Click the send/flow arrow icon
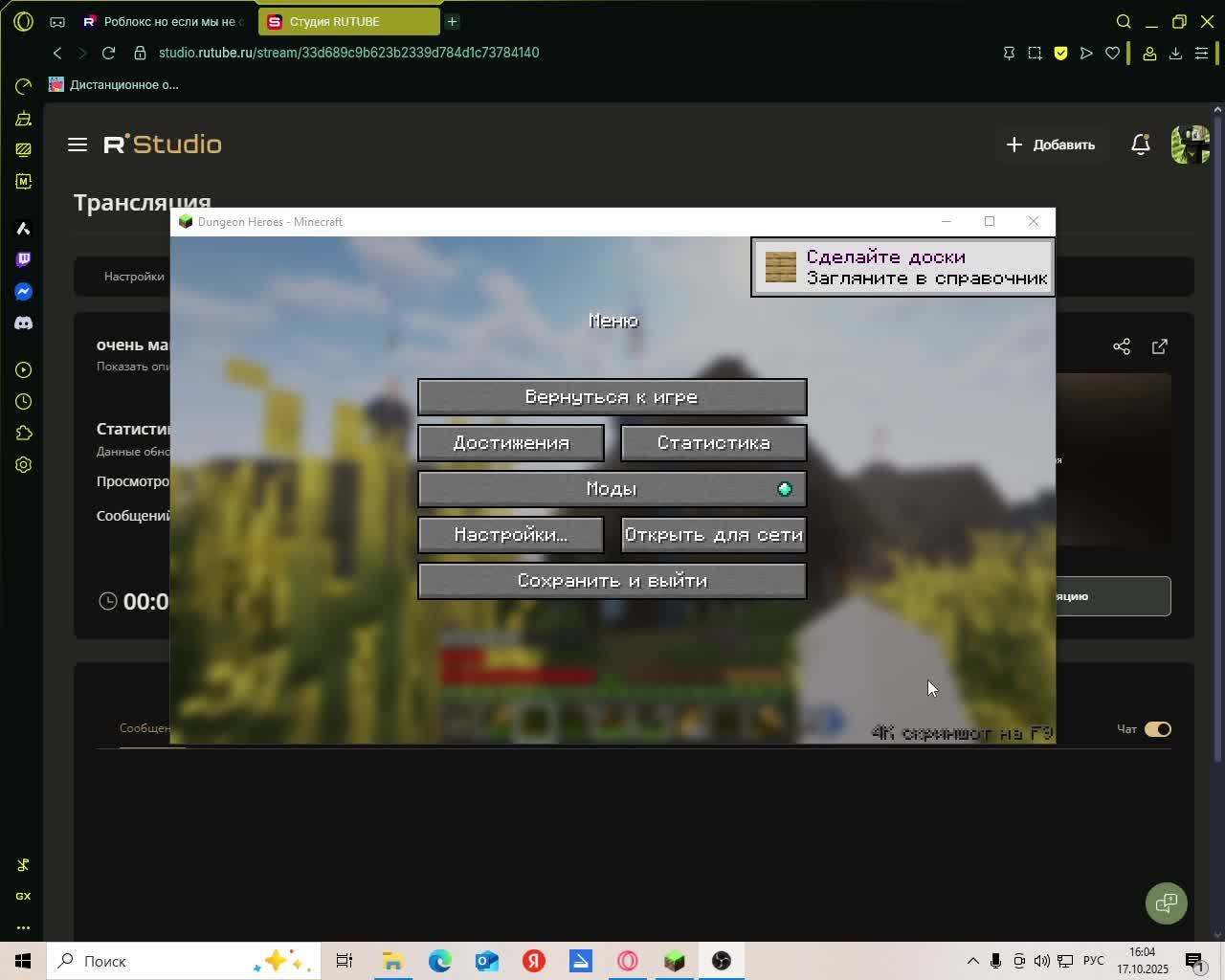 pos(1086,53)
